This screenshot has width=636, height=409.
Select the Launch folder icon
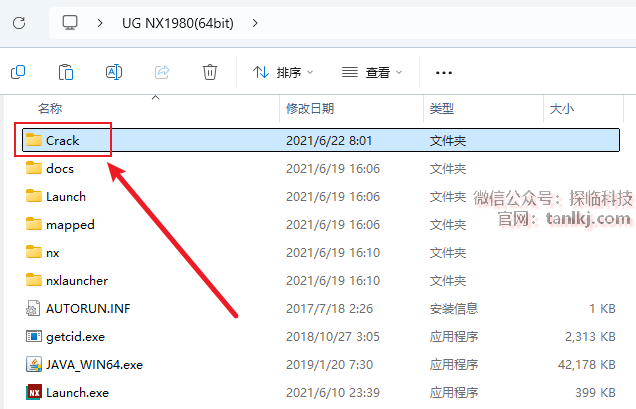[x=34, y=196]
